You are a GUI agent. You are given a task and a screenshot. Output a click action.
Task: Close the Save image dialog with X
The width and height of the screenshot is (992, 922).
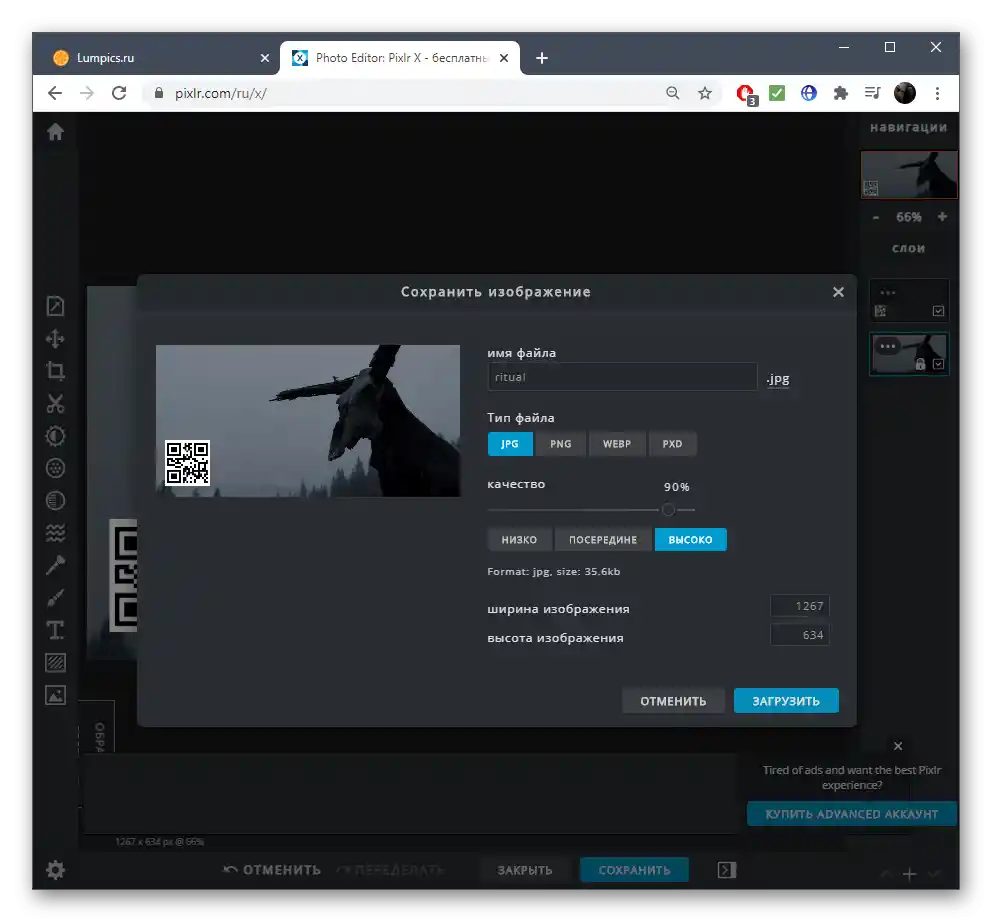pos(838,292)
